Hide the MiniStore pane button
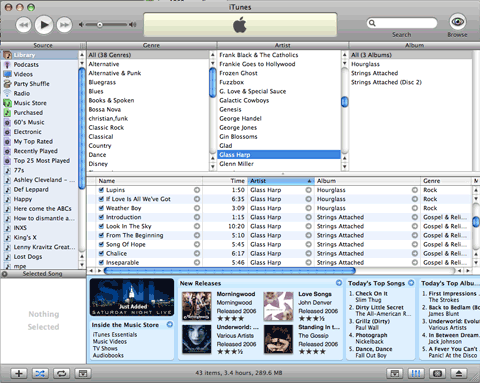Image resolution: width=480 pixels, height=383 pixels. click(395, 373)
